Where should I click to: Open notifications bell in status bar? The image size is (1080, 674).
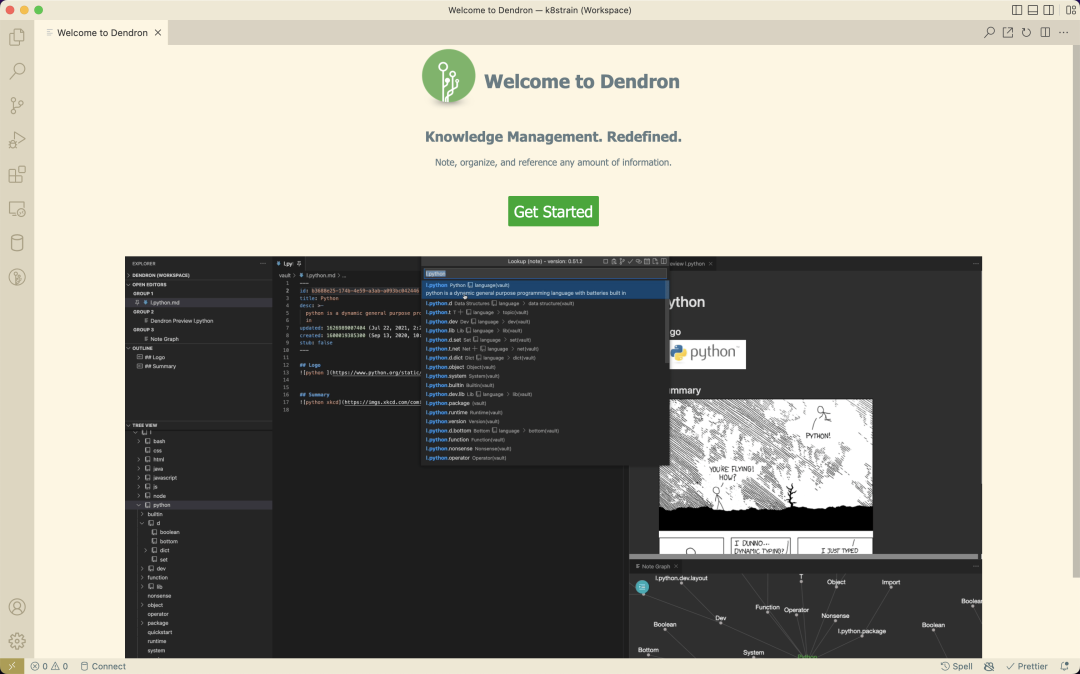pos(1064,666)
